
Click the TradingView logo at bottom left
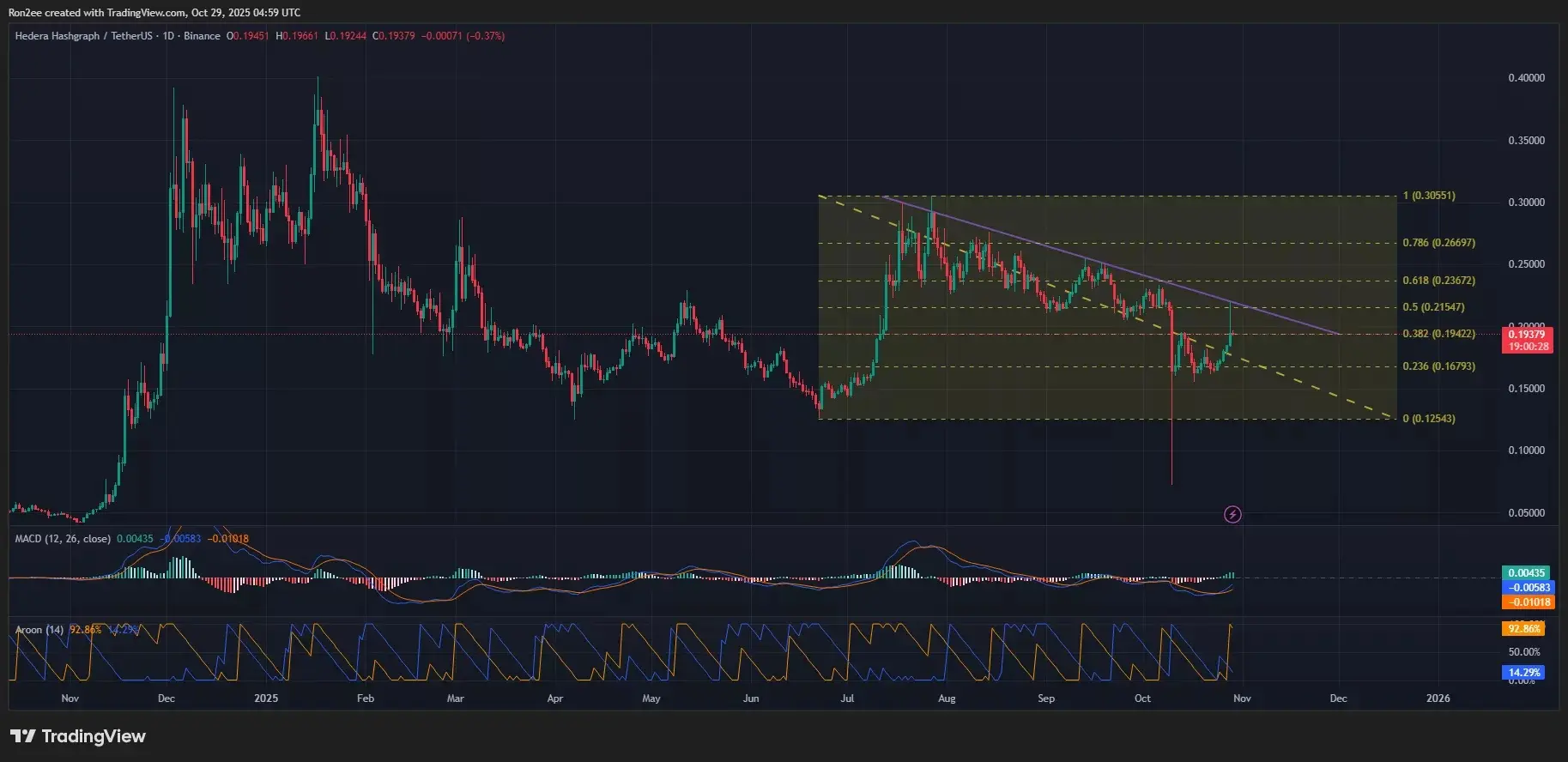pos(78,736)
